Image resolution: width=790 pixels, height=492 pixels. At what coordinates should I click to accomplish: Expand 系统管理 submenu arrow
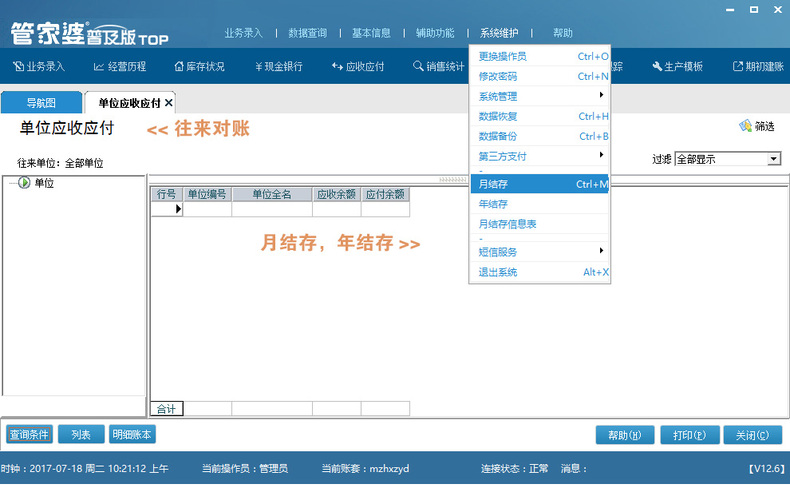click(601, 95)
